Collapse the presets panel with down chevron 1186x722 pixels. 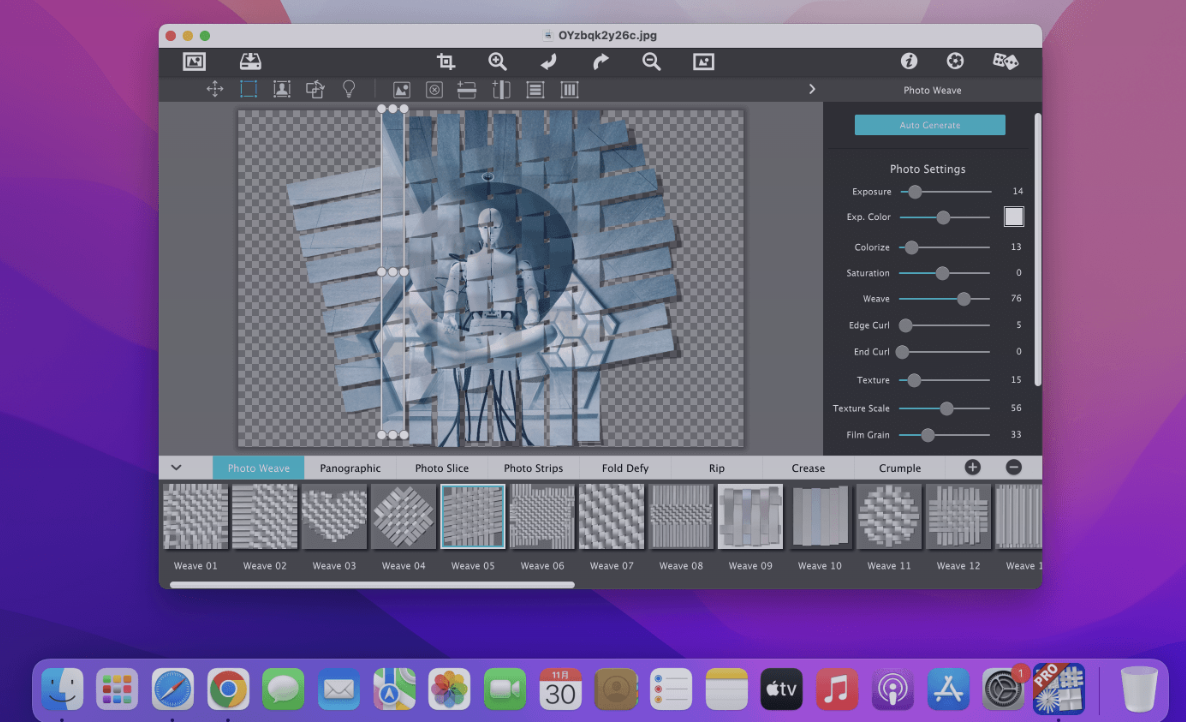(176, 467)
